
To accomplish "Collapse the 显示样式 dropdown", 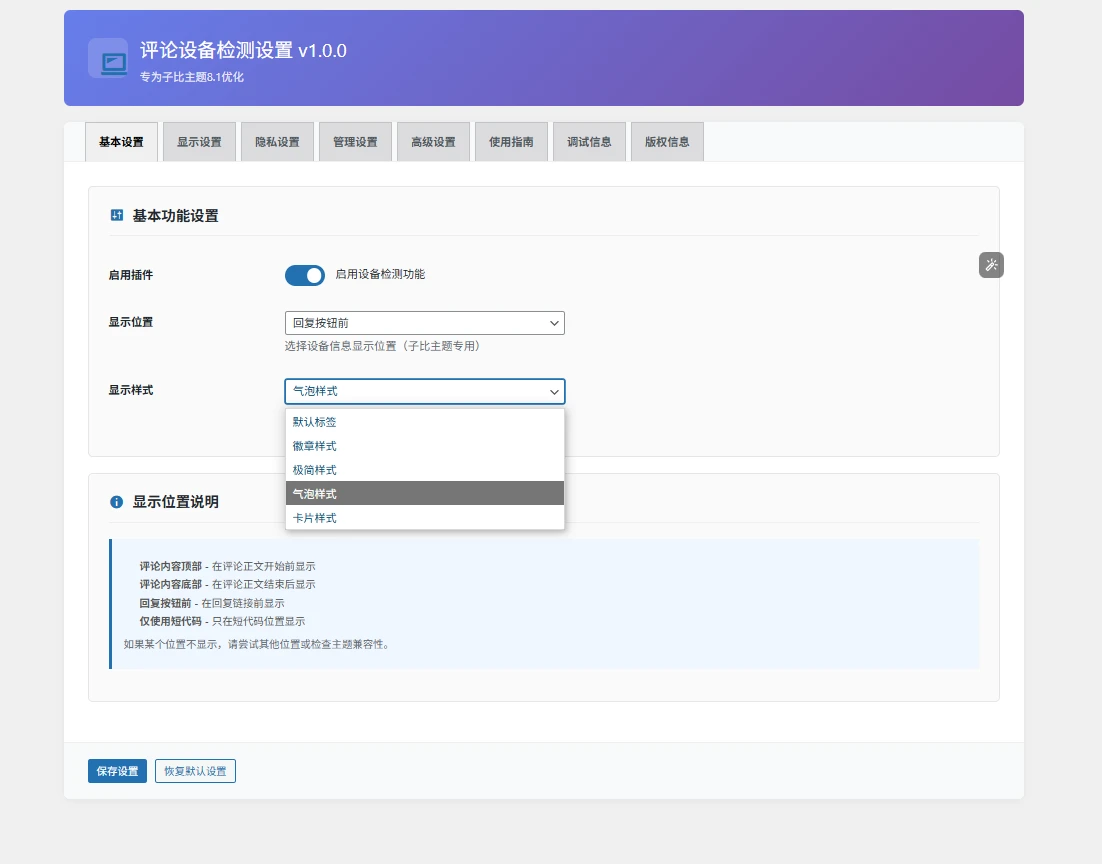I will click(424, 391).
